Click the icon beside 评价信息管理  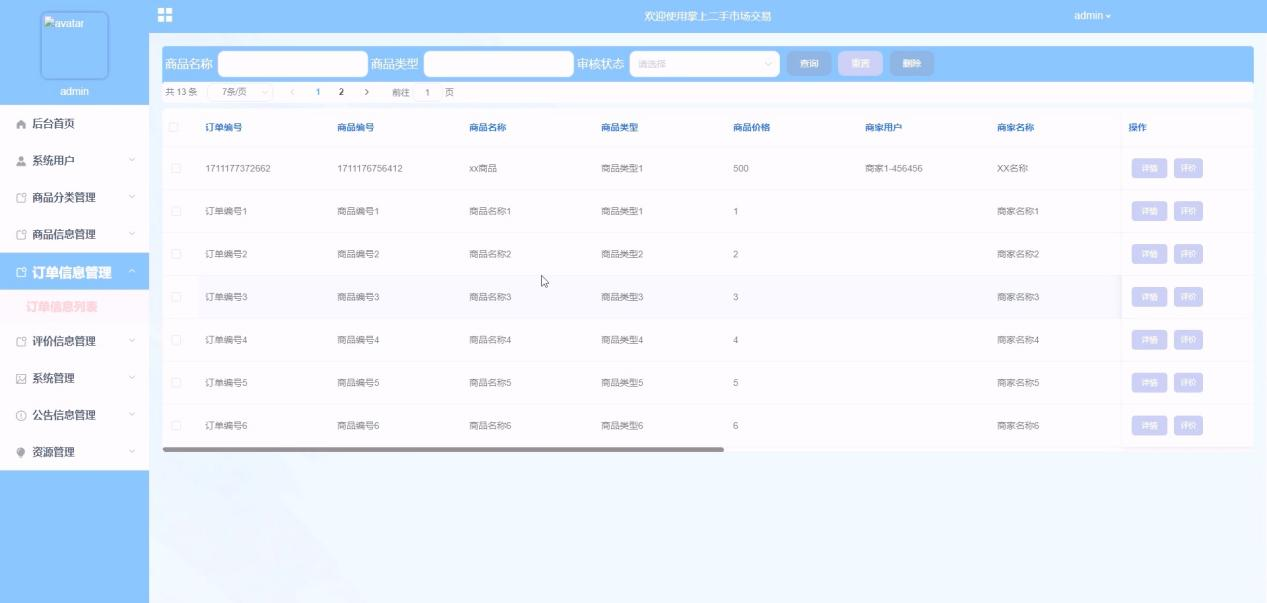click(21, 342)
